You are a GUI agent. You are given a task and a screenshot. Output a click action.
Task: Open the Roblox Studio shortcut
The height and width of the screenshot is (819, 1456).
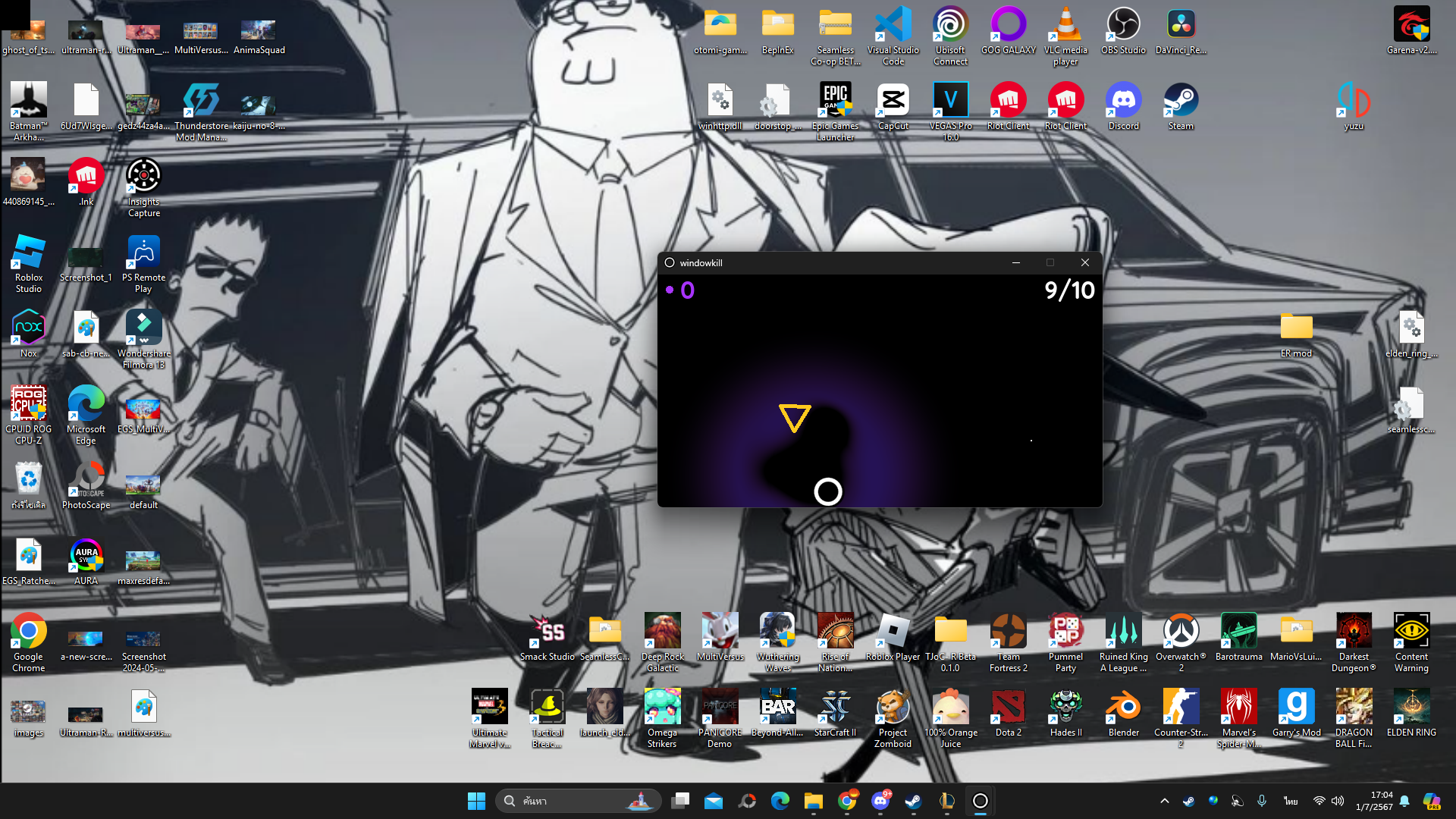coord(29,263)
